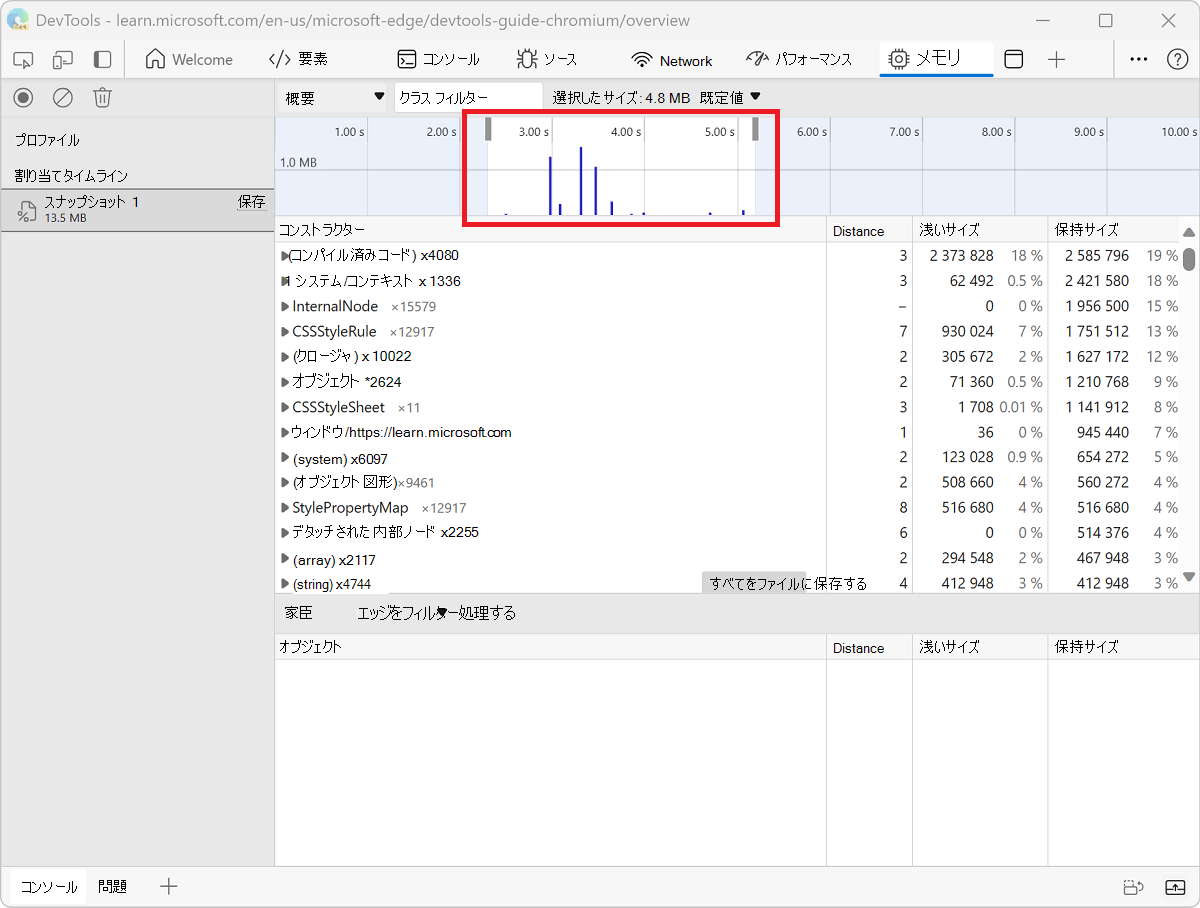
Task: Click オブジェクト column header in lower table
Action: point(551,647)
